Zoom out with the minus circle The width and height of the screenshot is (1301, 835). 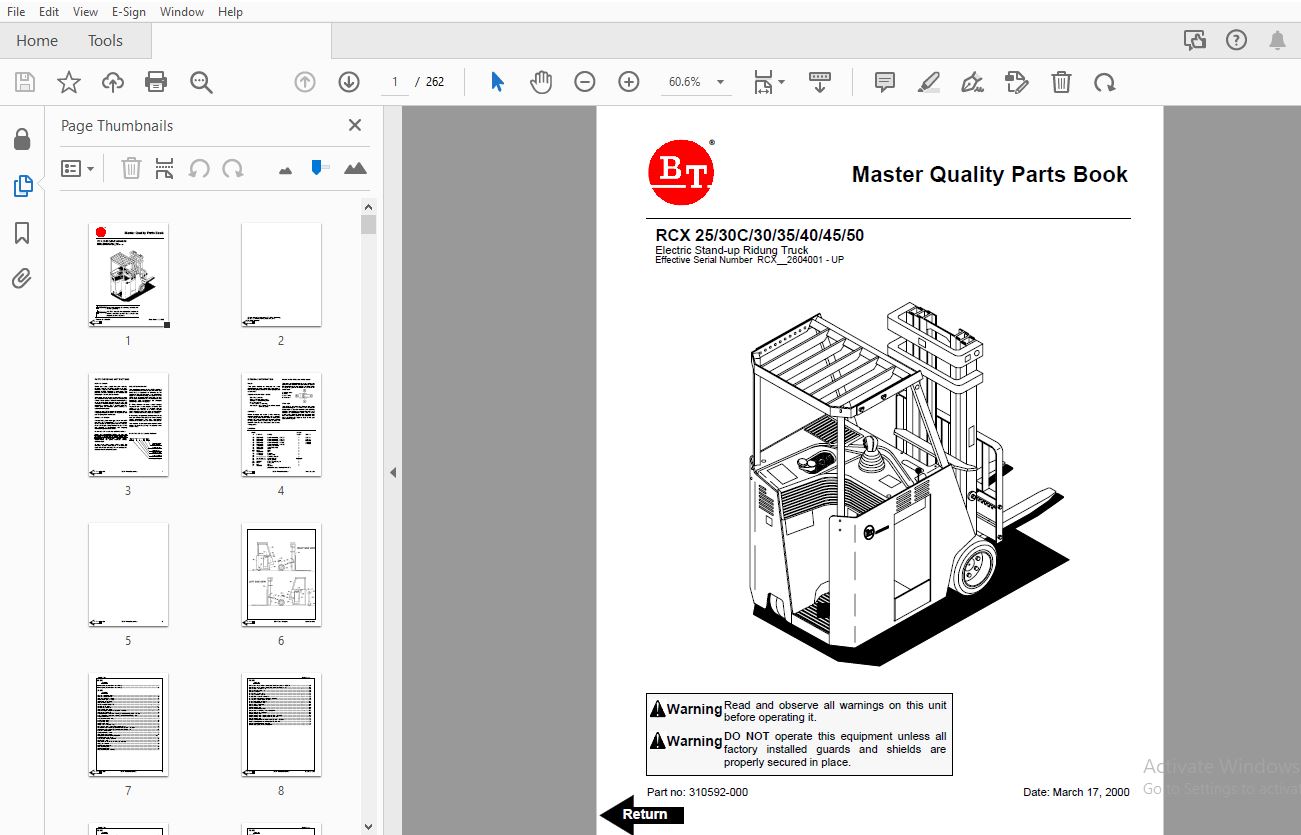point(585,82)
